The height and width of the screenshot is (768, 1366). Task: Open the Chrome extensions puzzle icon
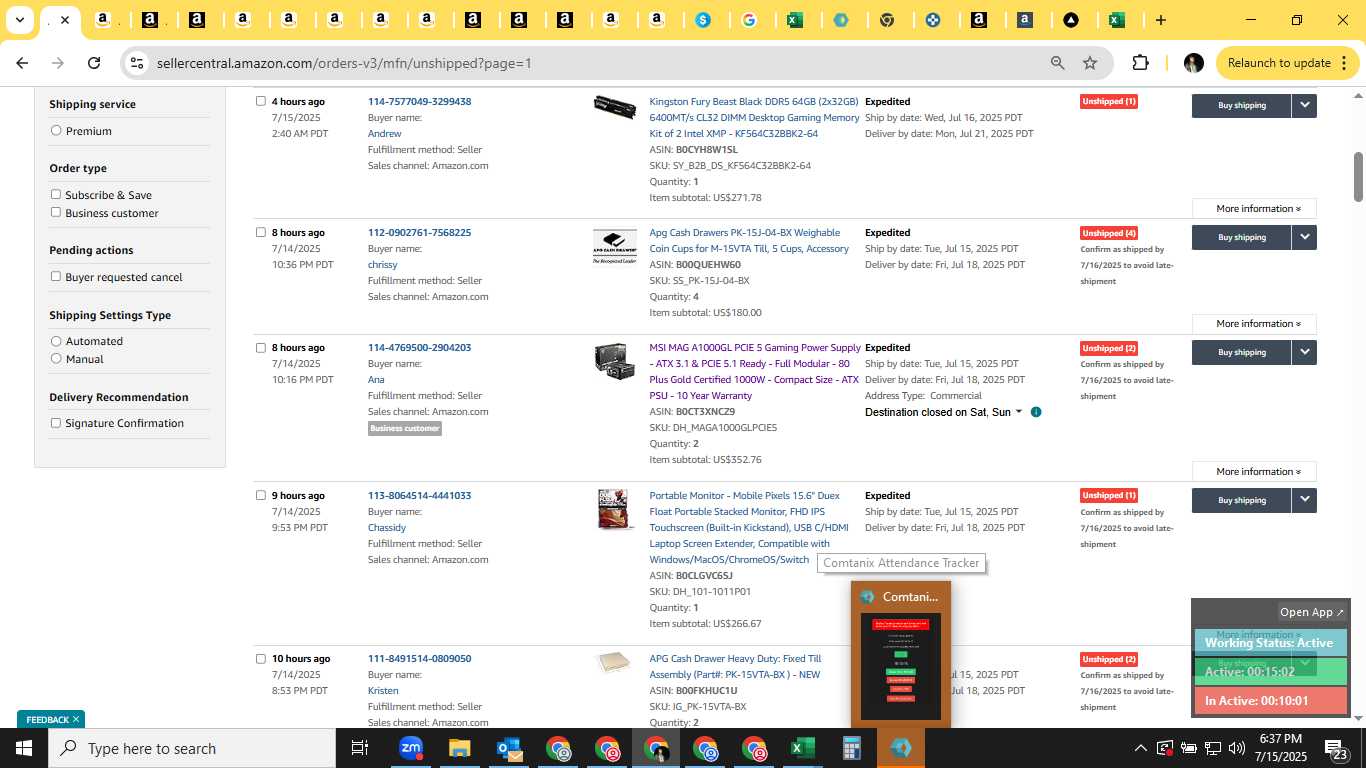(x=1140, y=63)
